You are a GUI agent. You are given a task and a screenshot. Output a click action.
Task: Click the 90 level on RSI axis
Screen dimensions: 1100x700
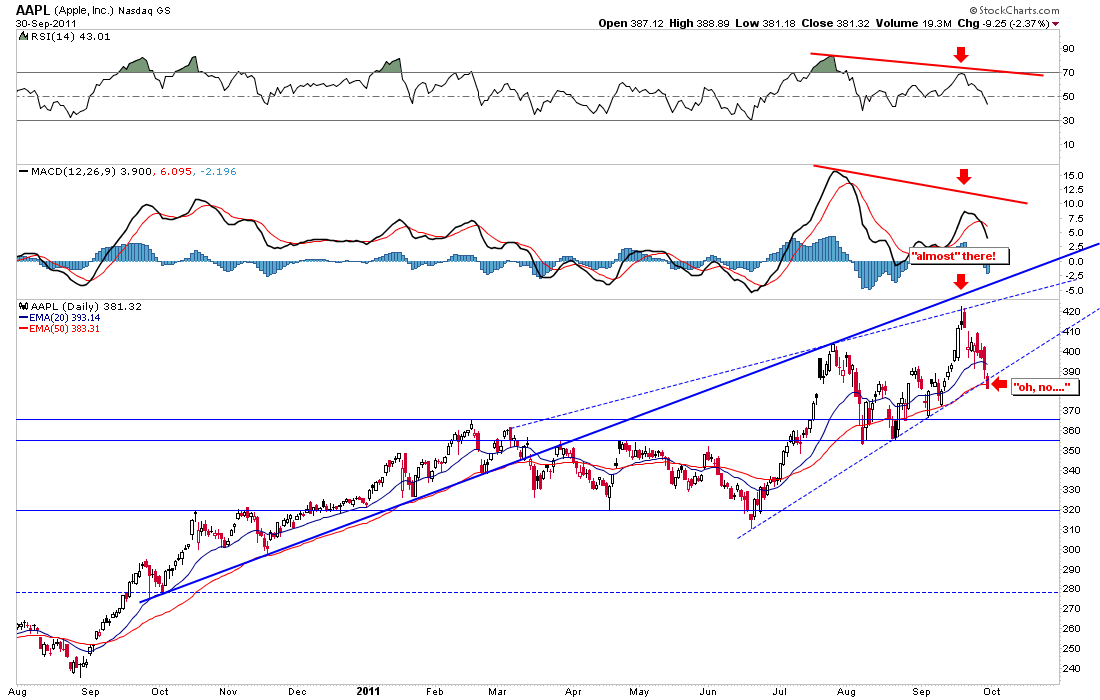pos(1068,48)
